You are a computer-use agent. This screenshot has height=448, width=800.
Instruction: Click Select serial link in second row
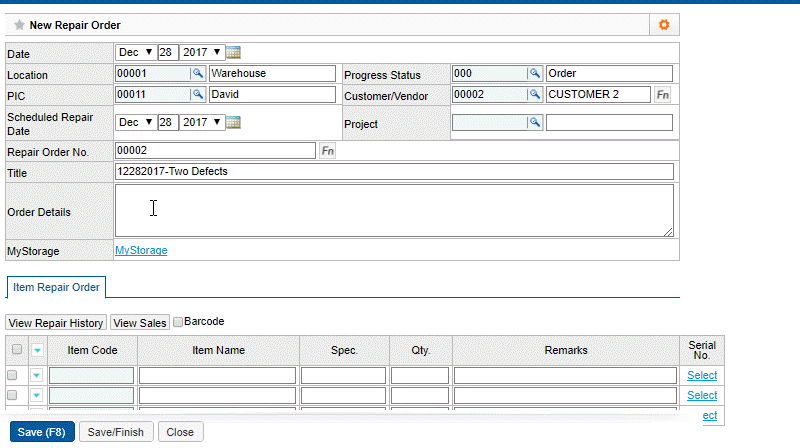[702, 395]
